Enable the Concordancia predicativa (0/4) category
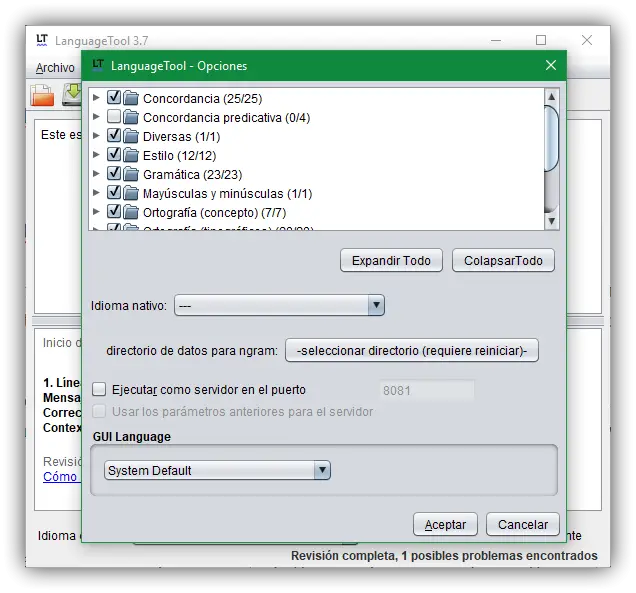This screenshot has height=593, width=636. pyautogui.click(x=114, y=116)
